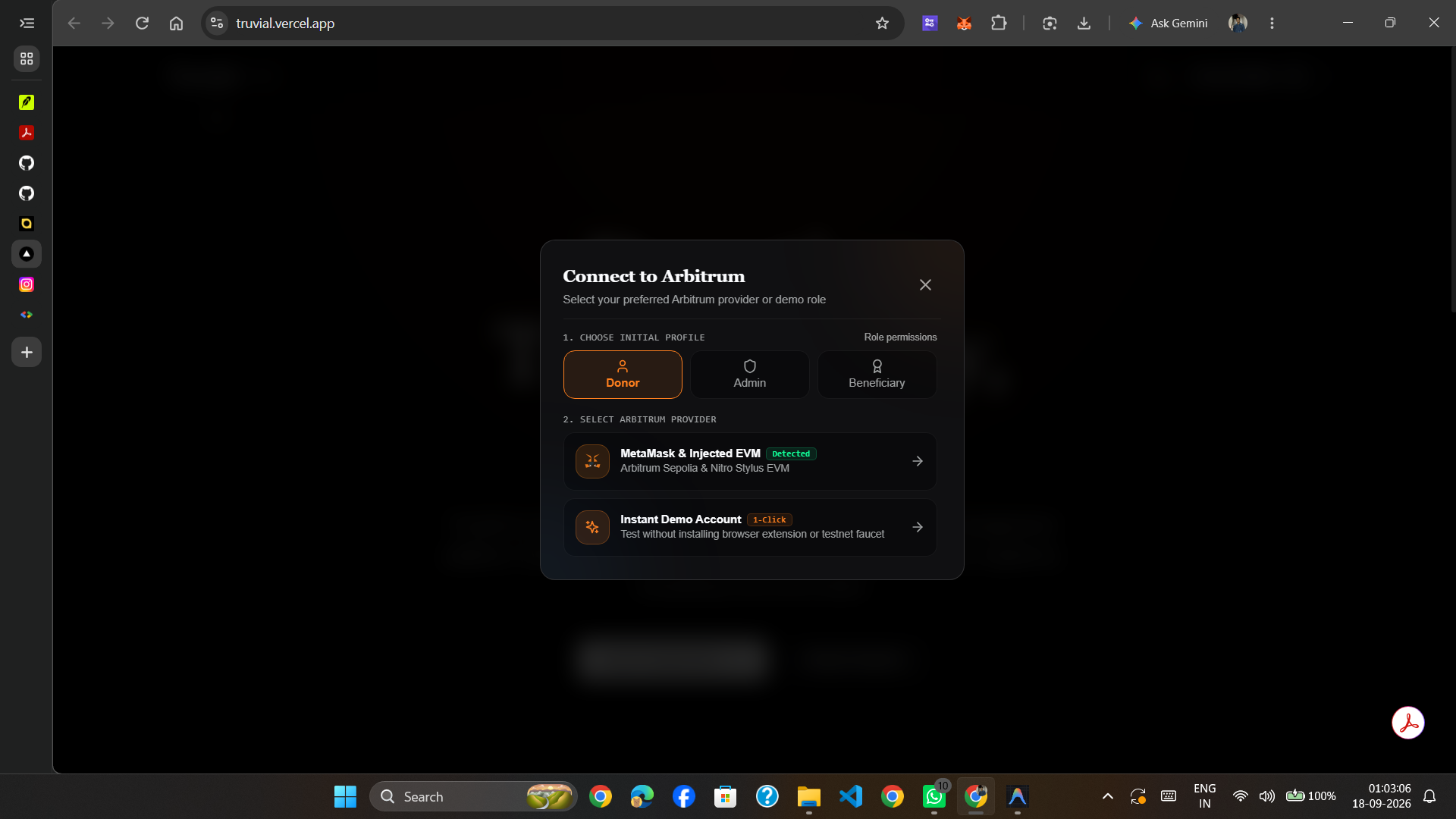Screen dimensions: 1456x819
Task: Open the Windows Start menu
Action: (345, 796)
